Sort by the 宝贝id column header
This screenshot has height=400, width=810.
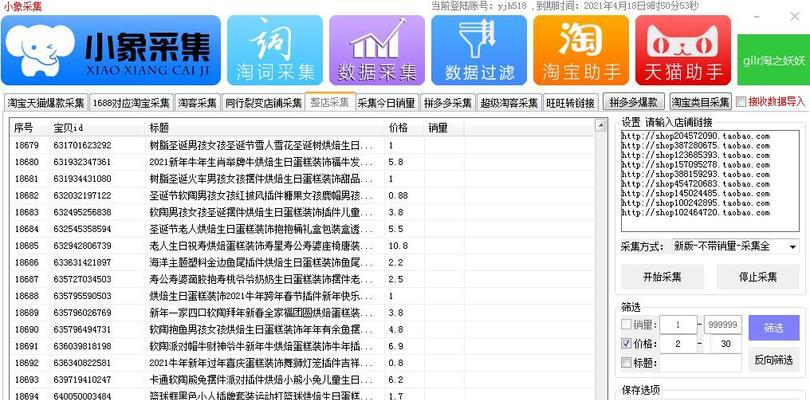point(98,128)
